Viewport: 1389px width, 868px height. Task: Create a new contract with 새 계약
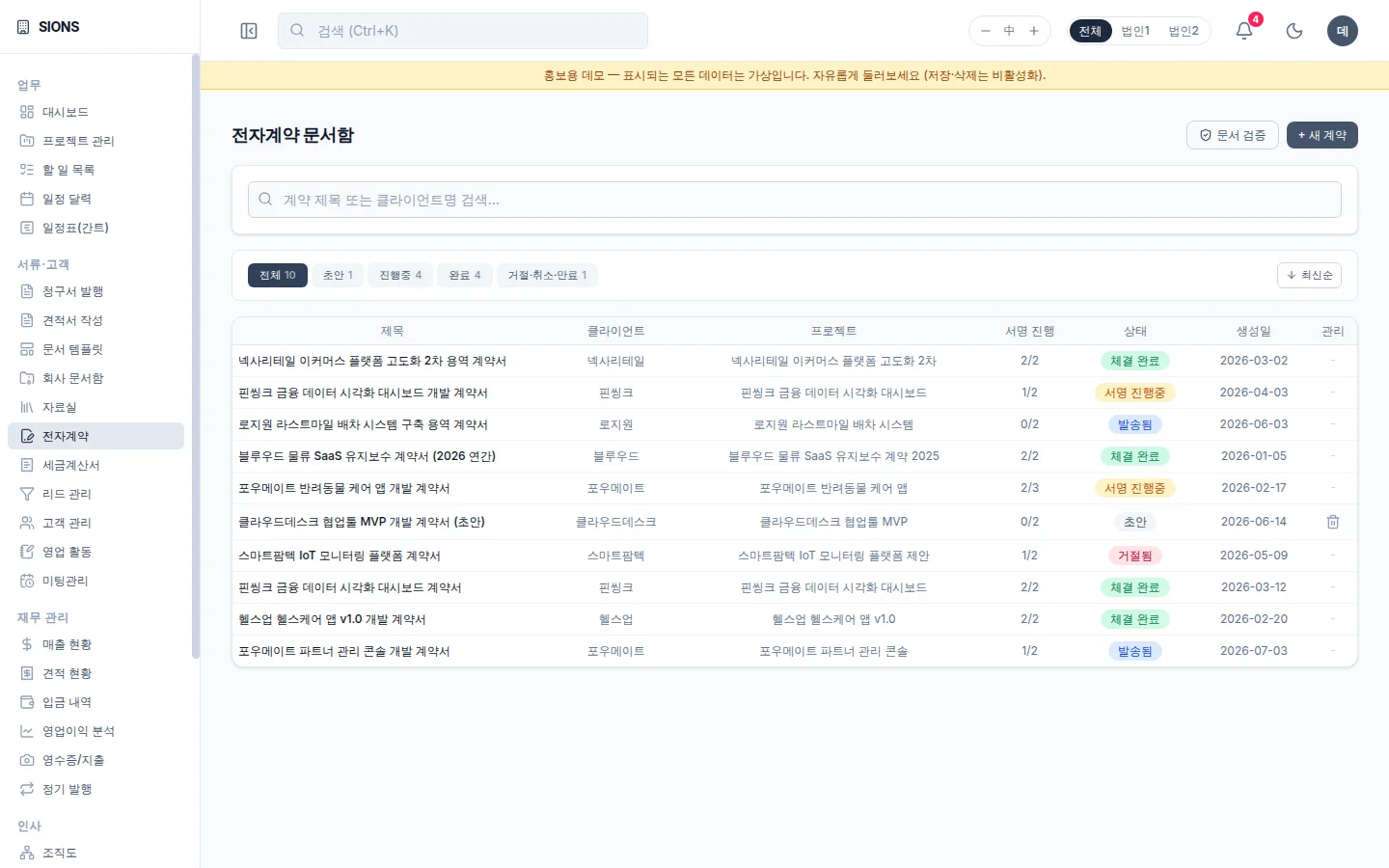point(1322,135)
